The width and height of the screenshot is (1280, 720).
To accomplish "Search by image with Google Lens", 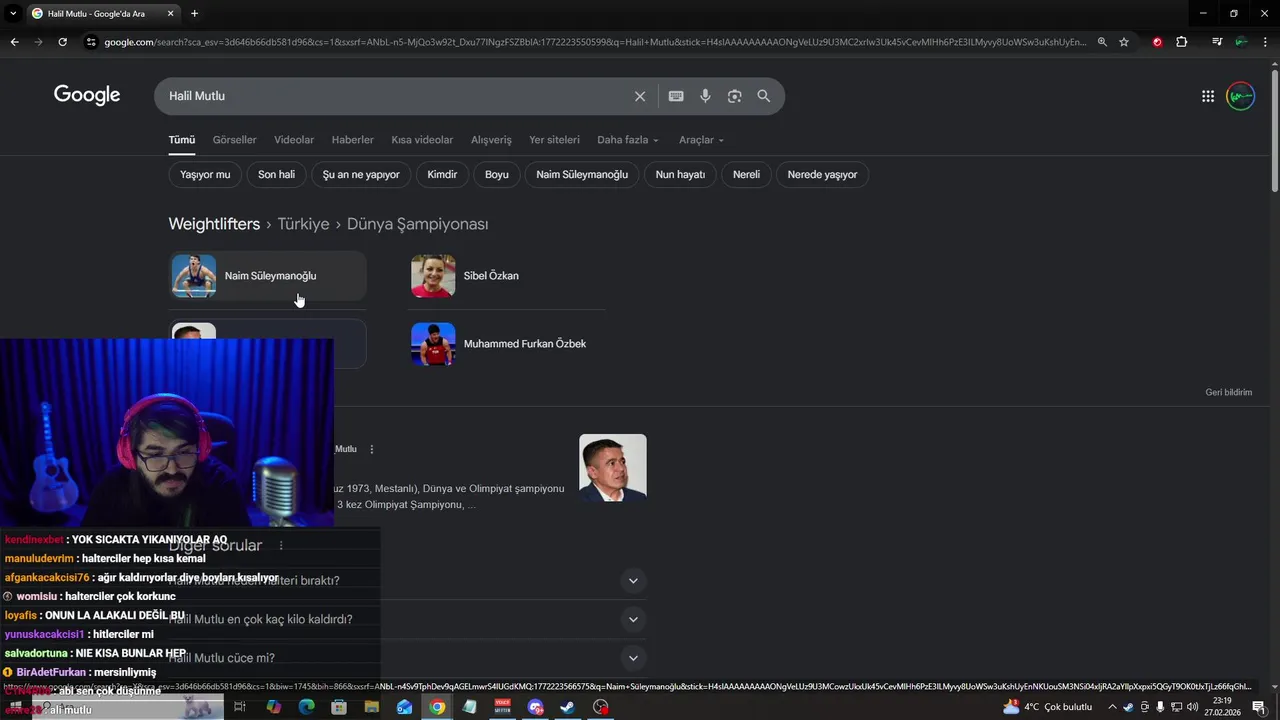I will [735, 96].
